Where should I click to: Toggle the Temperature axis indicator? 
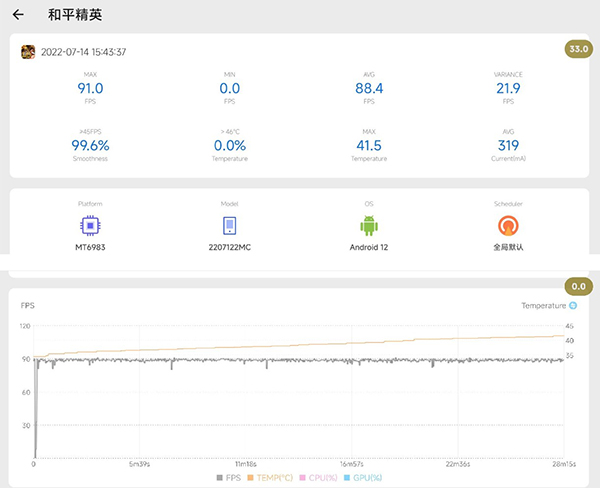tap(573, 305)
